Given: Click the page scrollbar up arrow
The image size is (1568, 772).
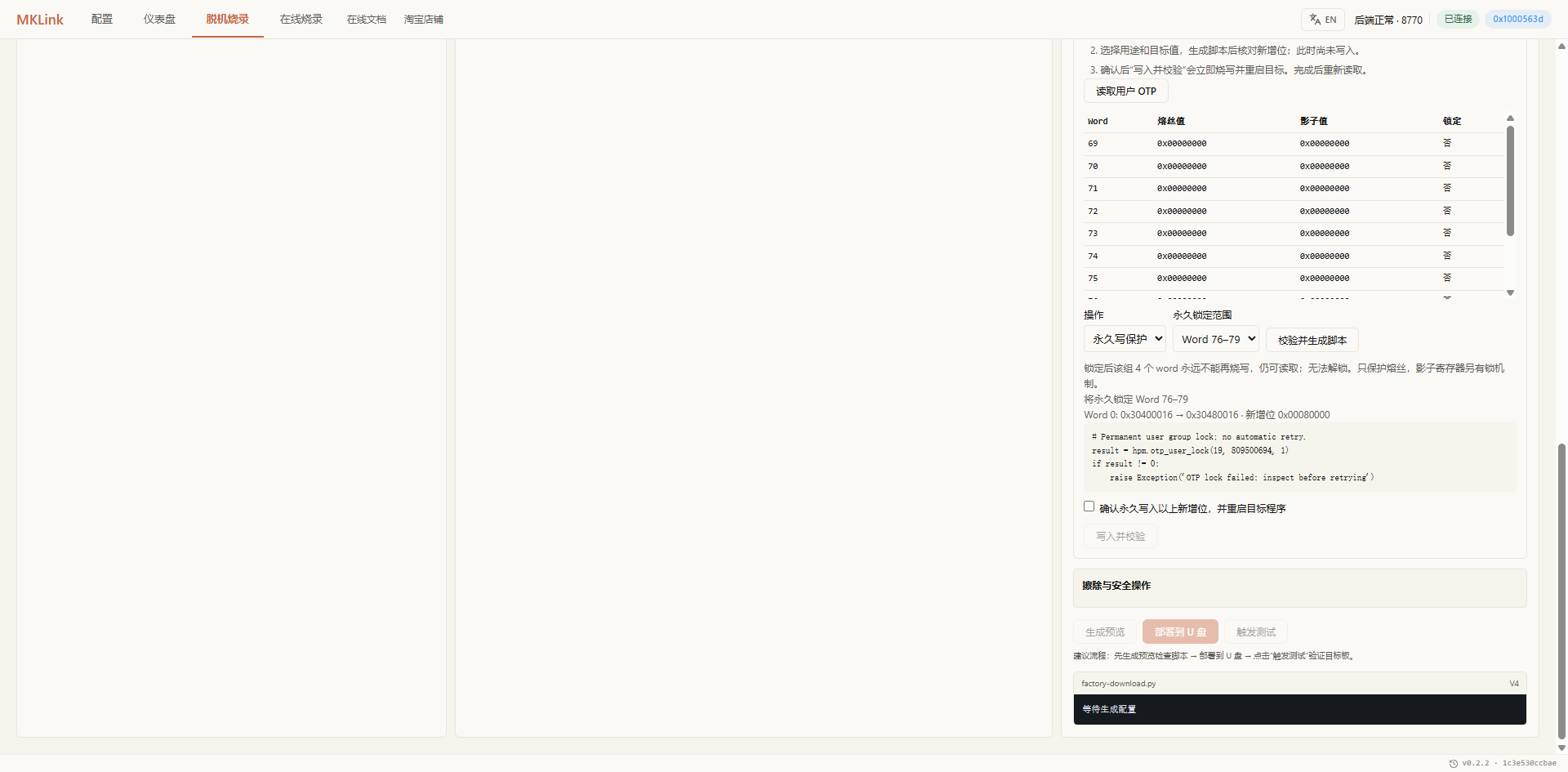Looking at the screenshot, I should 1561,47.
